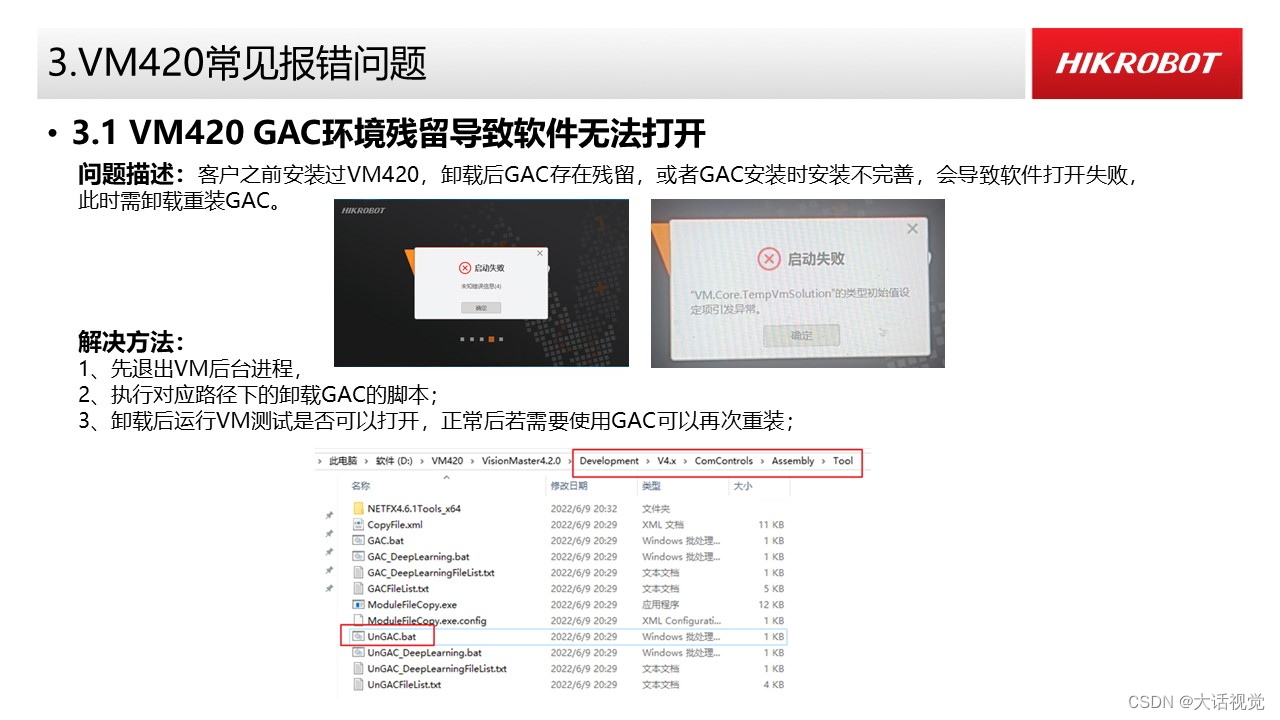Close the small 启动失败 dialog with X
This screenshot has height=720, width=1280.
coord(540,253)
